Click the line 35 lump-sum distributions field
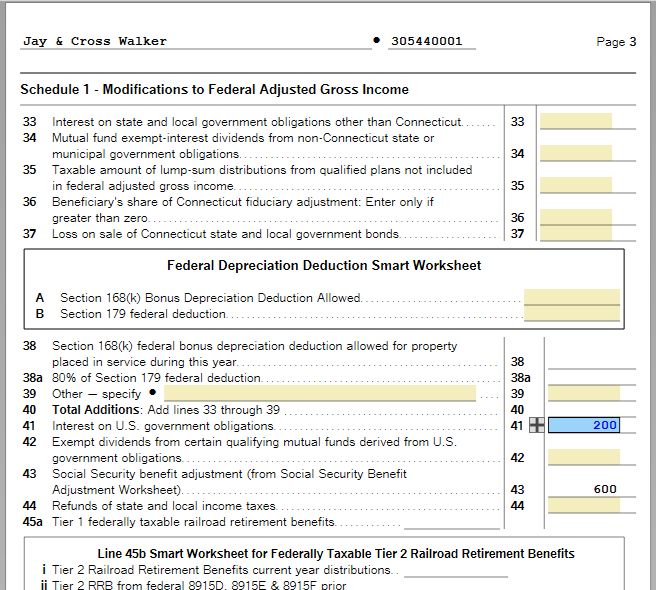 click(576, 185)
